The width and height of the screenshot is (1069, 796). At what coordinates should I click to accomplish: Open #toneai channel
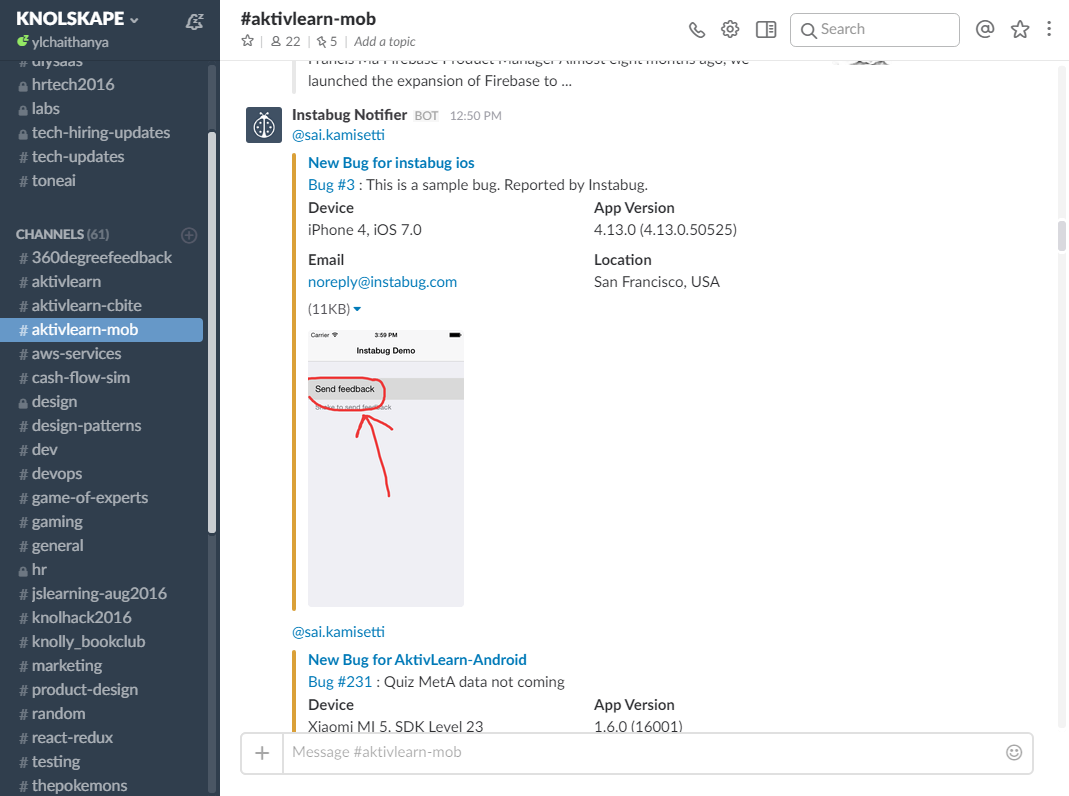click(102, 181)
